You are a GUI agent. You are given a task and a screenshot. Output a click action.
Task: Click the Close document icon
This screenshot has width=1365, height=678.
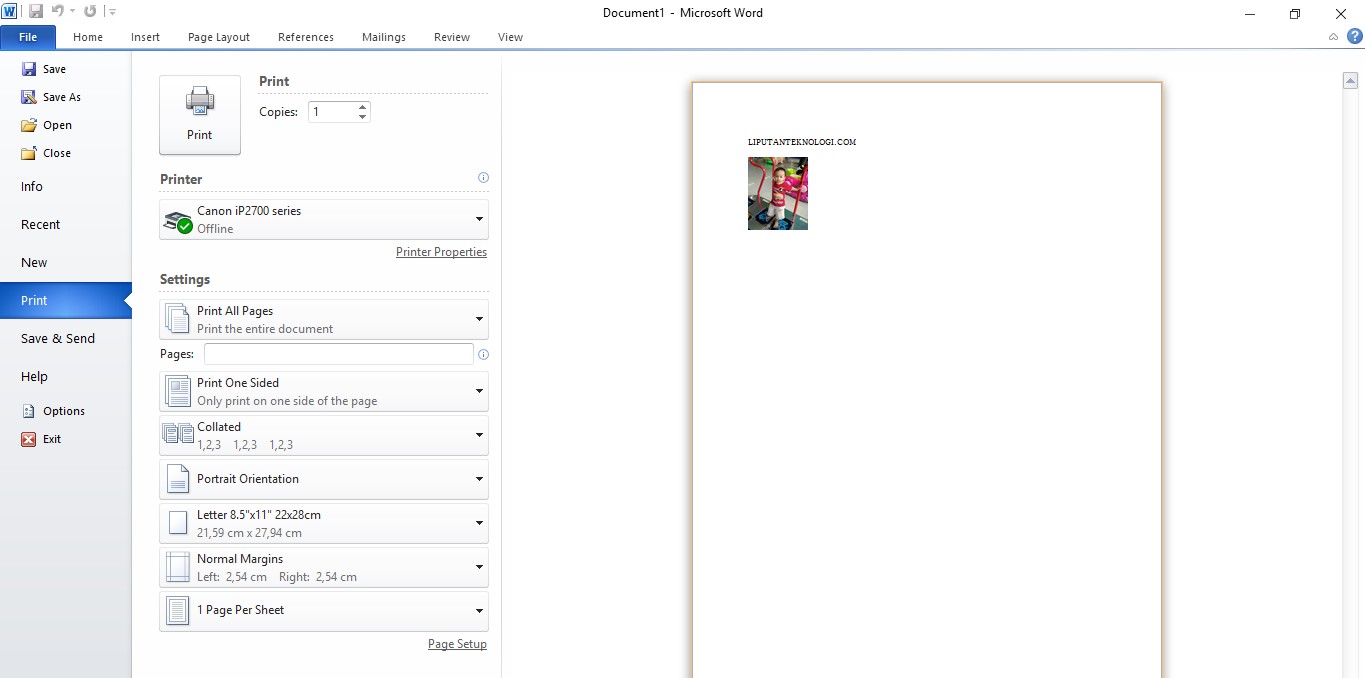(28, 153)
